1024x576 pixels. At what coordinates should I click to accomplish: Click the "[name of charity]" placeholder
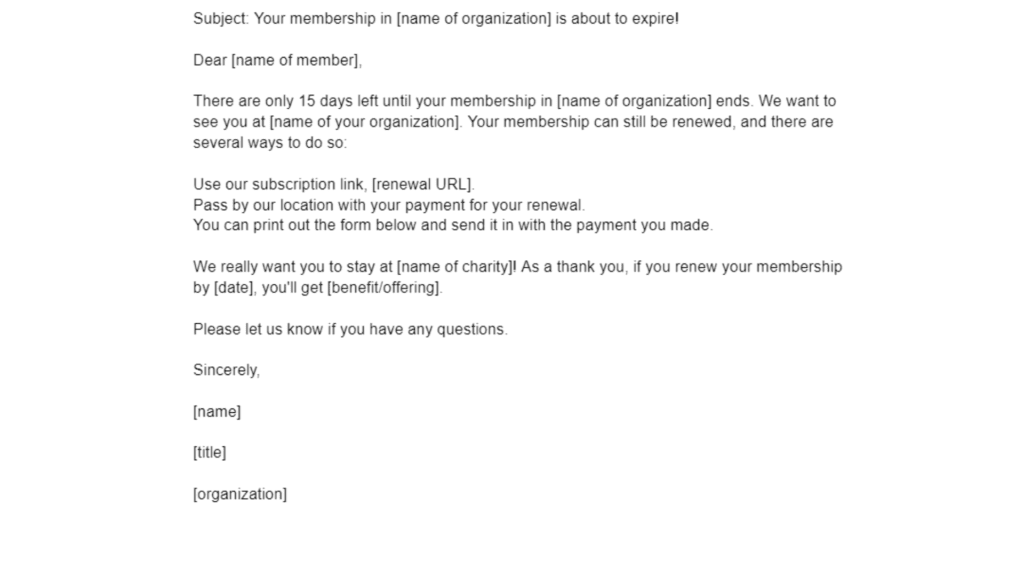456,267
